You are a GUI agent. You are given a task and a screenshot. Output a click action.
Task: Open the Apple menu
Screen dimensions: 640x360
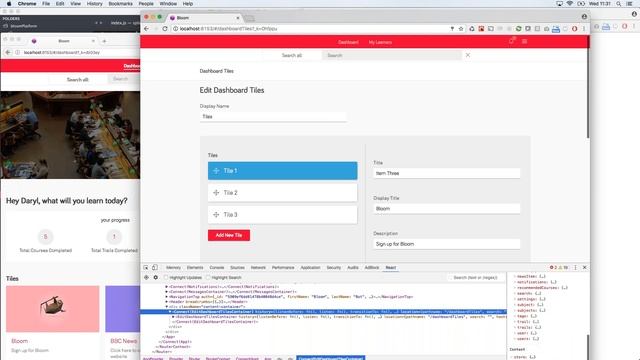[9, 4]
